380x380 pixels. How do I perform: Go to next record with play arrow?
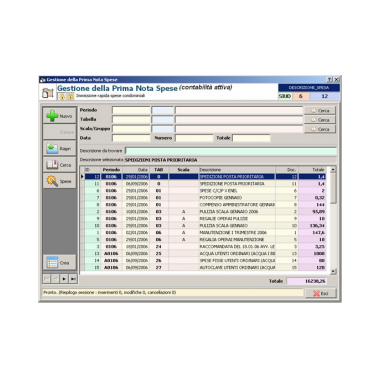(x=64, y=279)
